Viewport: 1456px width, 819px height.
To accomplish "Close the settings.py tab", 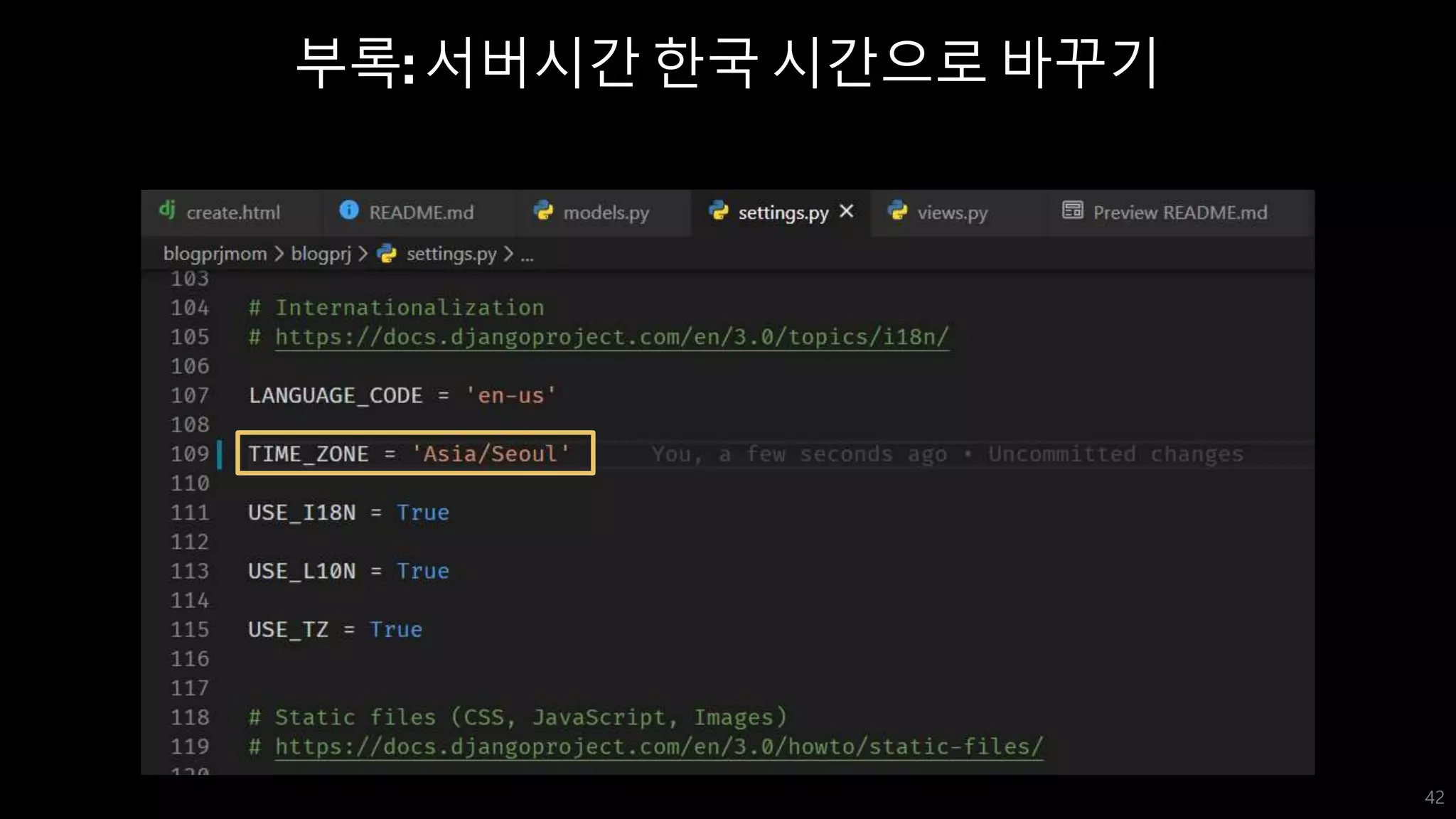I will tap(846, 211).
